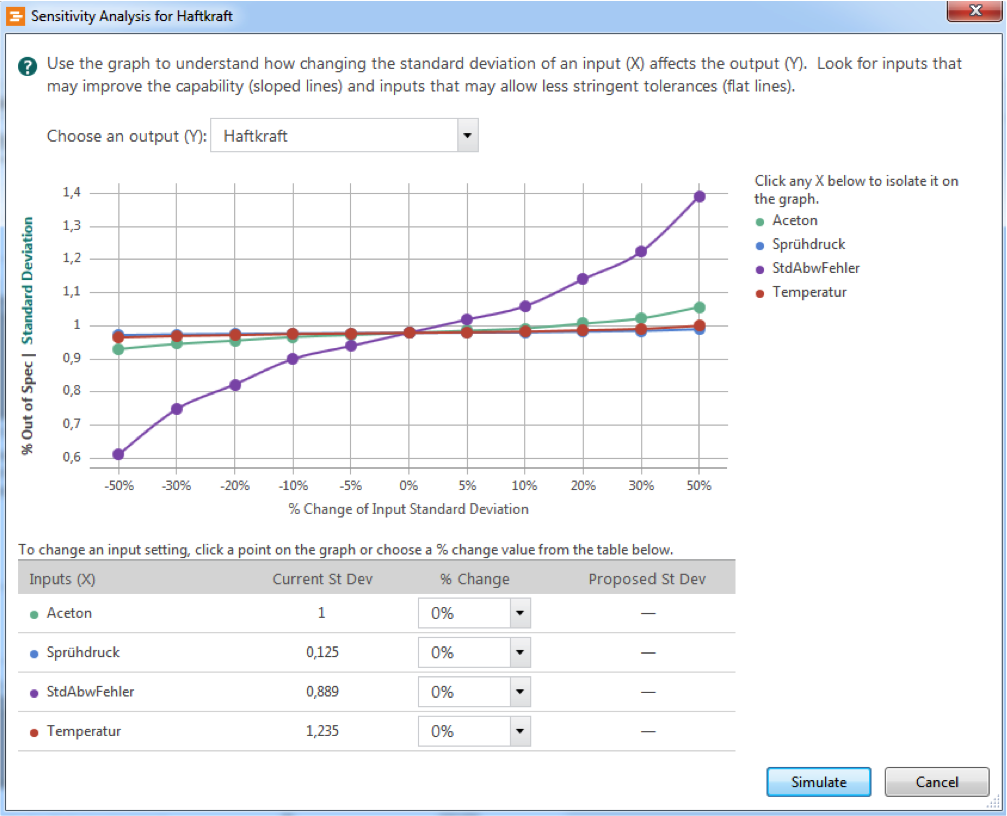Select Aceton graph point at -50%
The width and height of the screenshot is (1007, 816).
click(118, 349)
